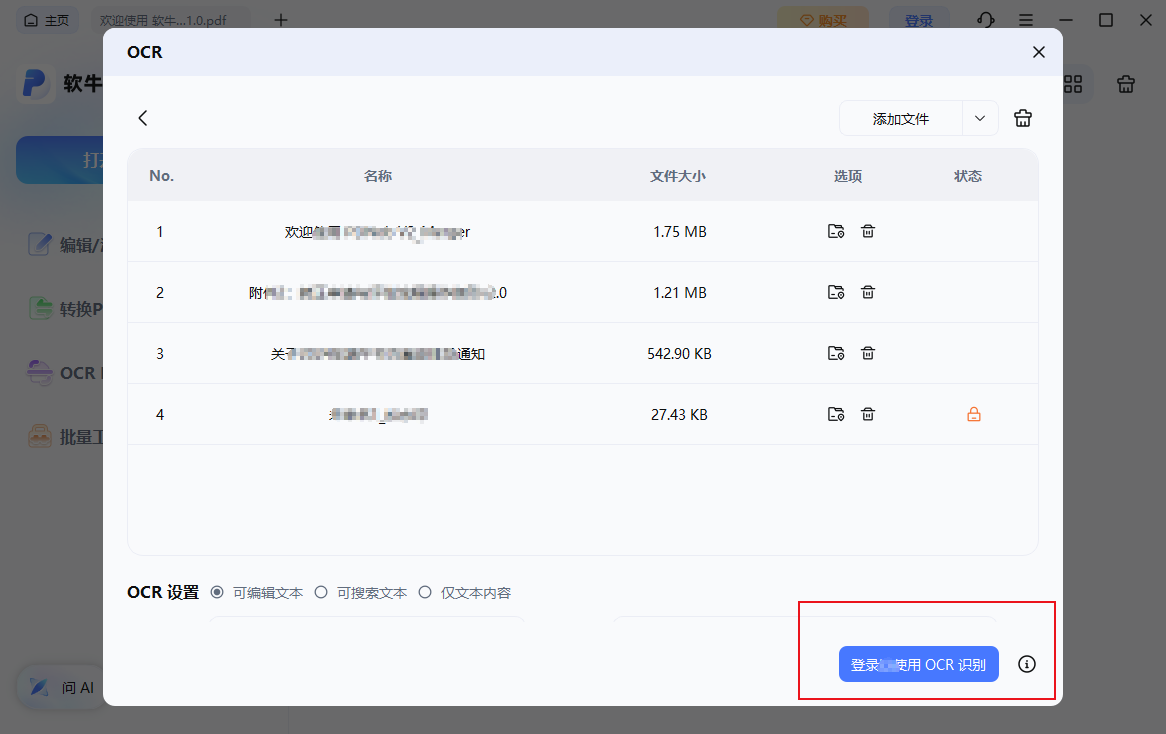Open customer support headset icon

(x=985, y=20)
